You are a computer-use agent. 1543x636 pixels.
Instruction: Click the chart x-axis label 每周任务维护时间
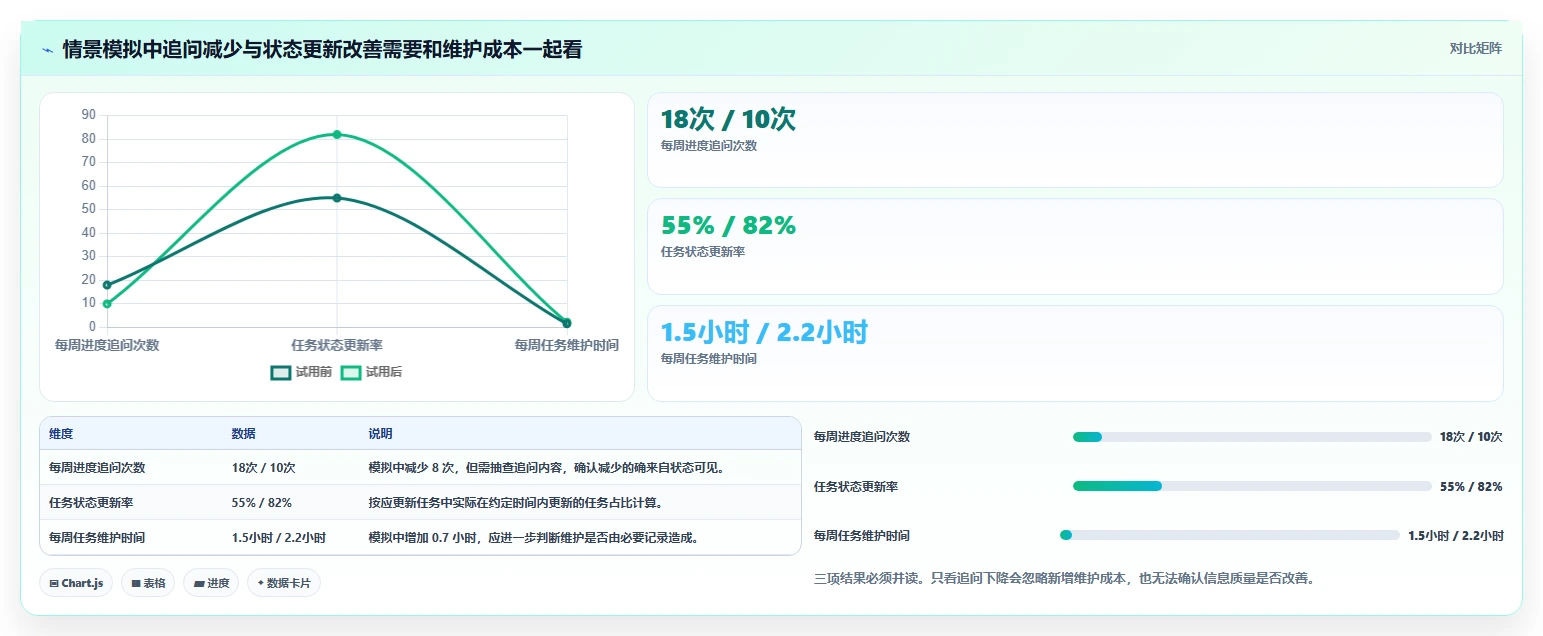tap(566, 345)
